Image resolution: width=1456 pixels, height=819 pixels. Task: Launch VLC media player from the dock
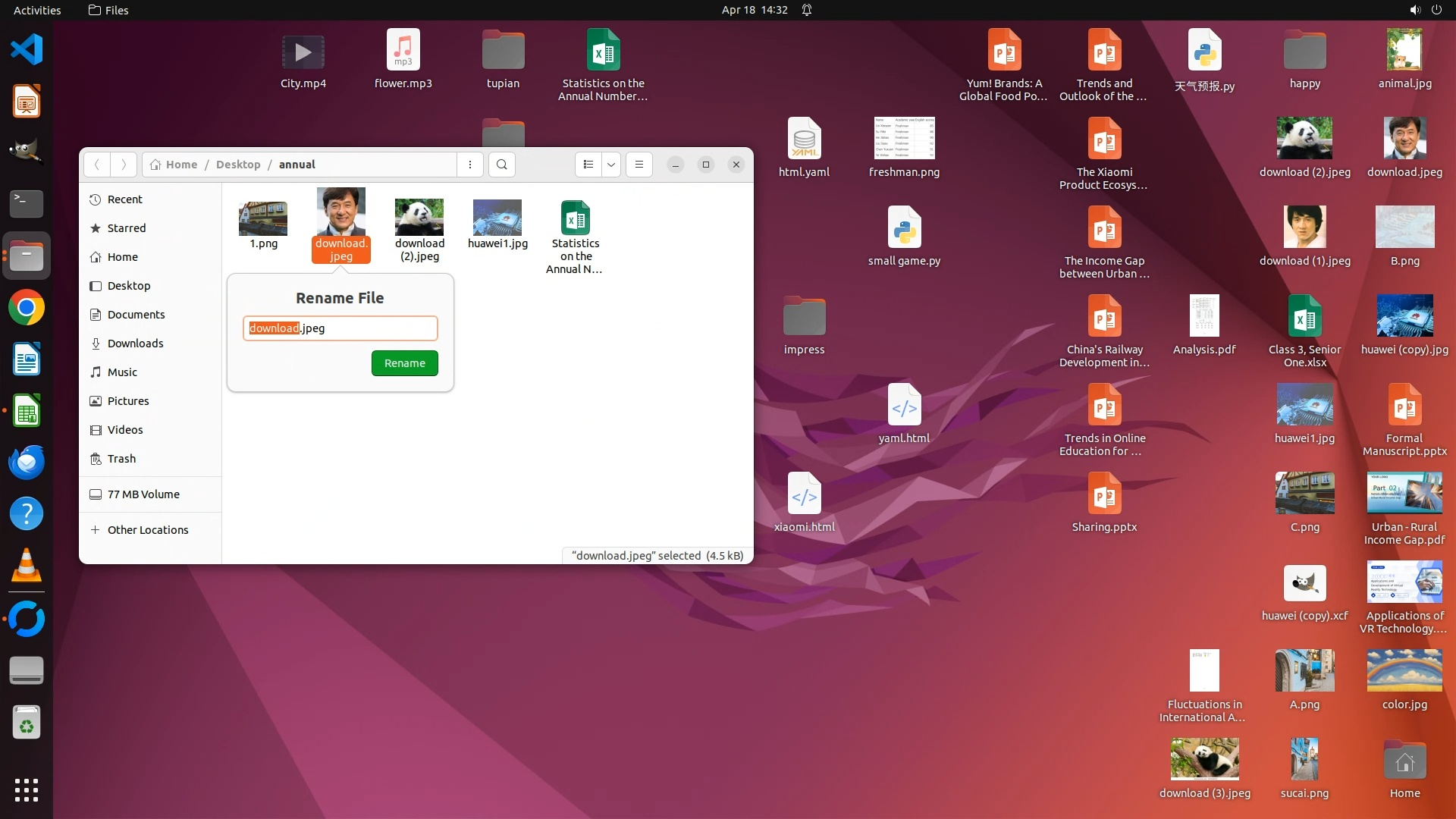pyautogui.click(x=27, y=566)
